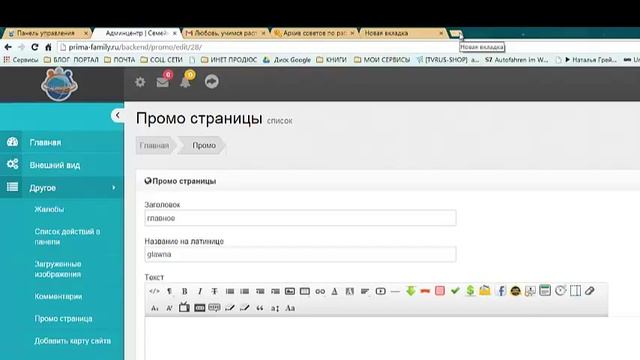Open Сервисы apps bookmark

pos(21,60)
